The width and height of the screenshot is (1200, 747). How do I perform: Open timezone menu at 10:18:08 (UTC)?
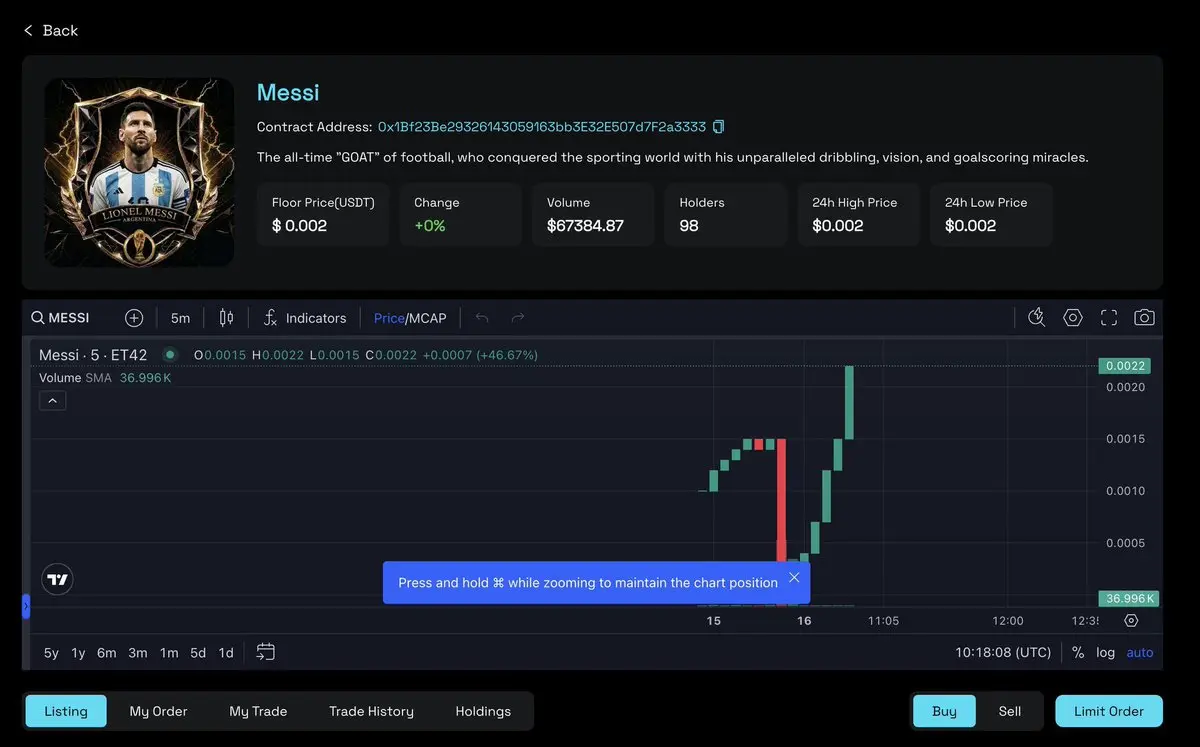[x=1003, y=653]
